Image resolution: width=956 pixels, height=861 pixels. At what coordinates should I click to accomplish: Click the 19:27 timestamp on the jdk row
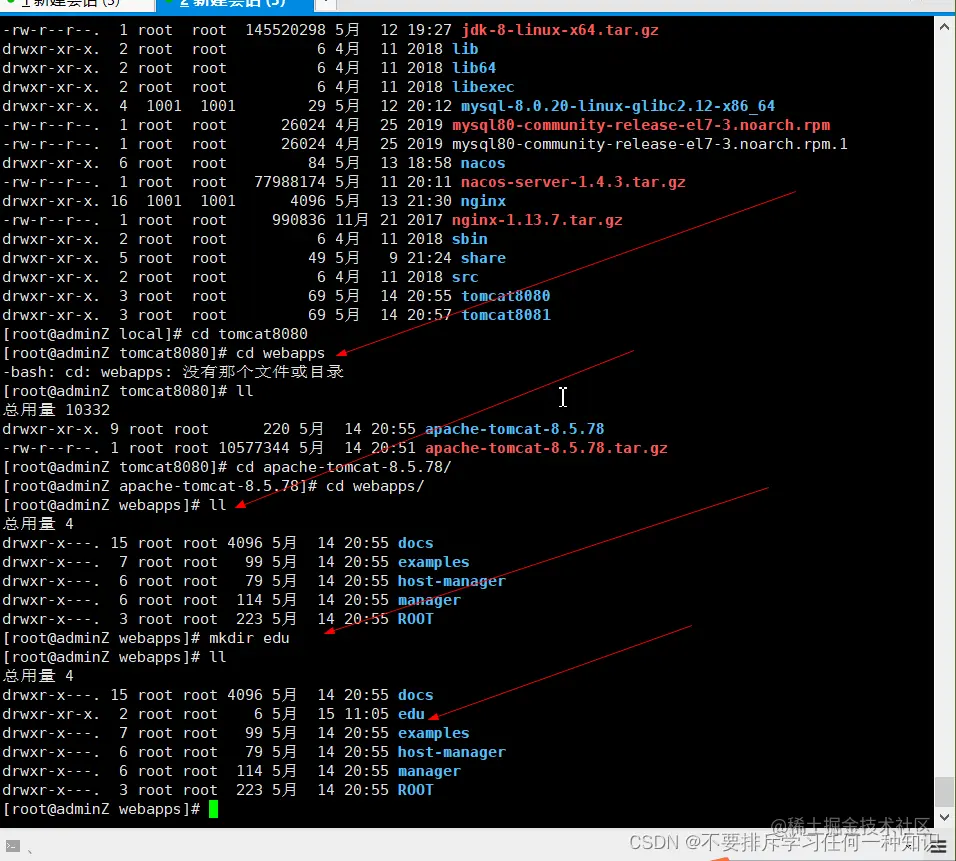tap(429, 30)
